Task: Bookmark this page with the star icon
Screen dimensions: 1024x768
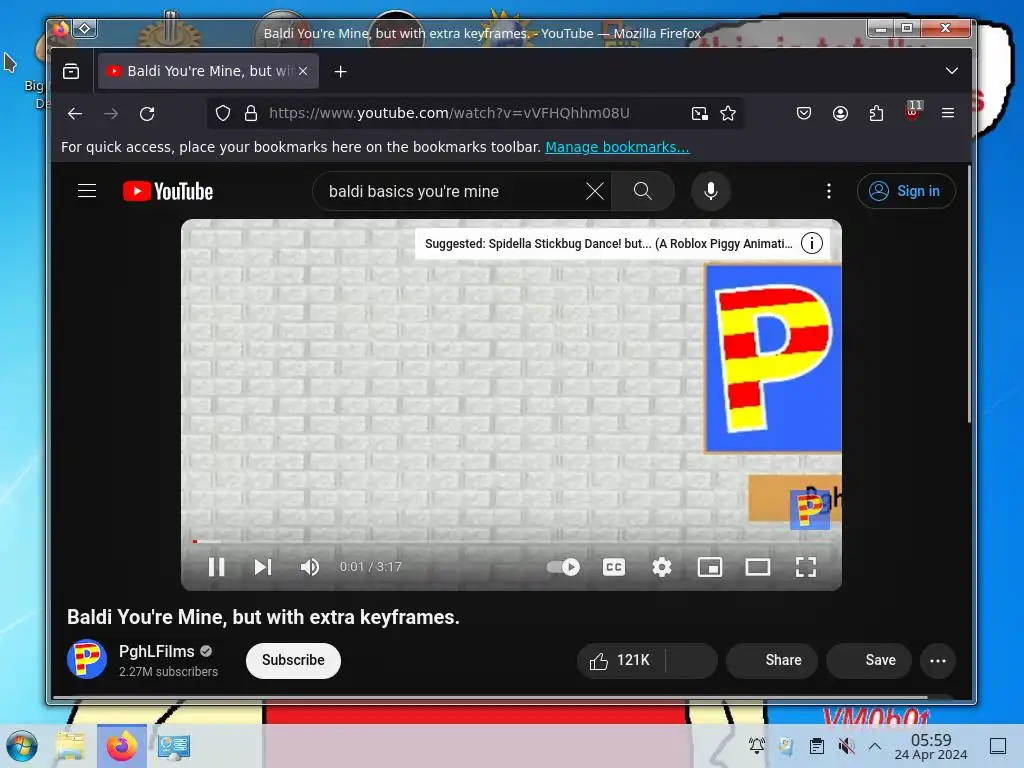Action: point(728,114)
